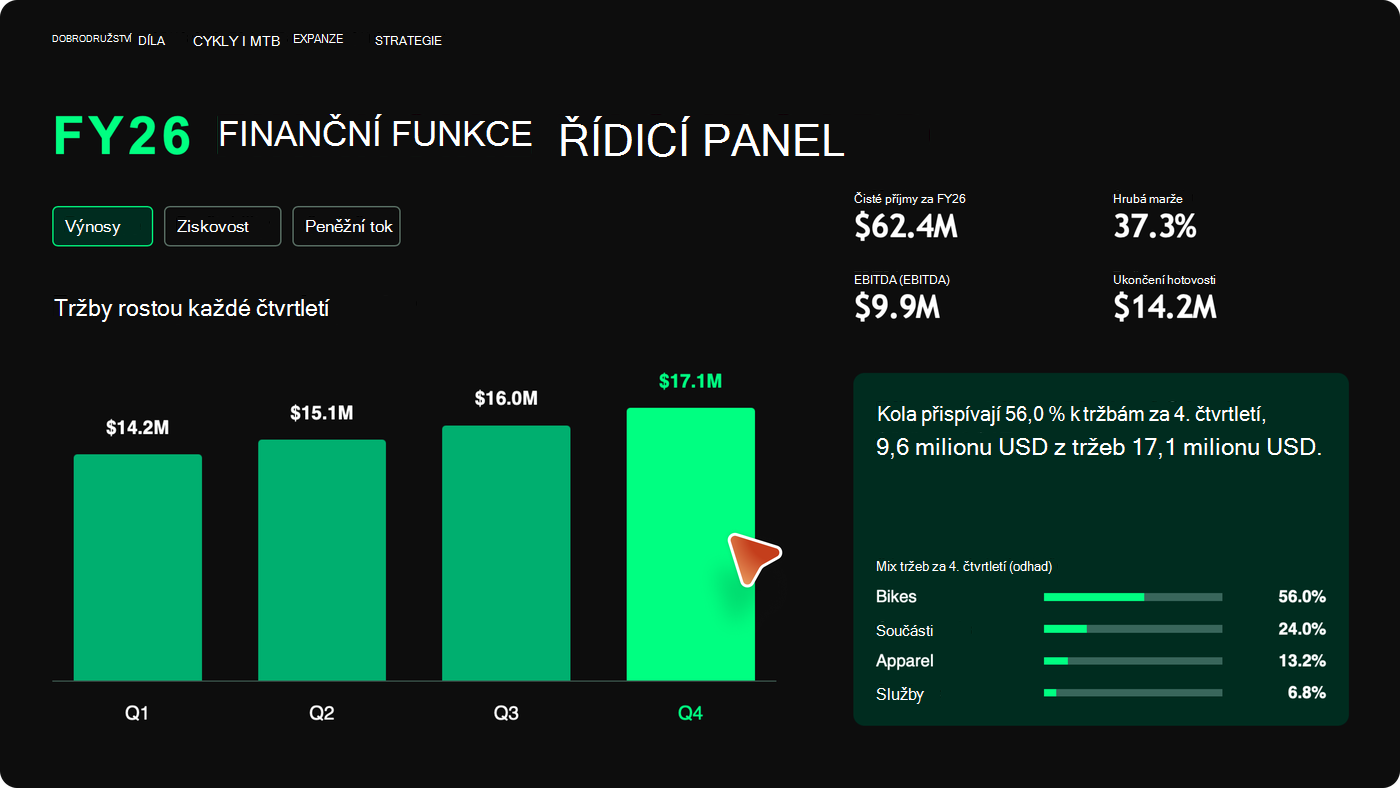Click the Součásti row label
1400x788 pixels.
[904, 630]
